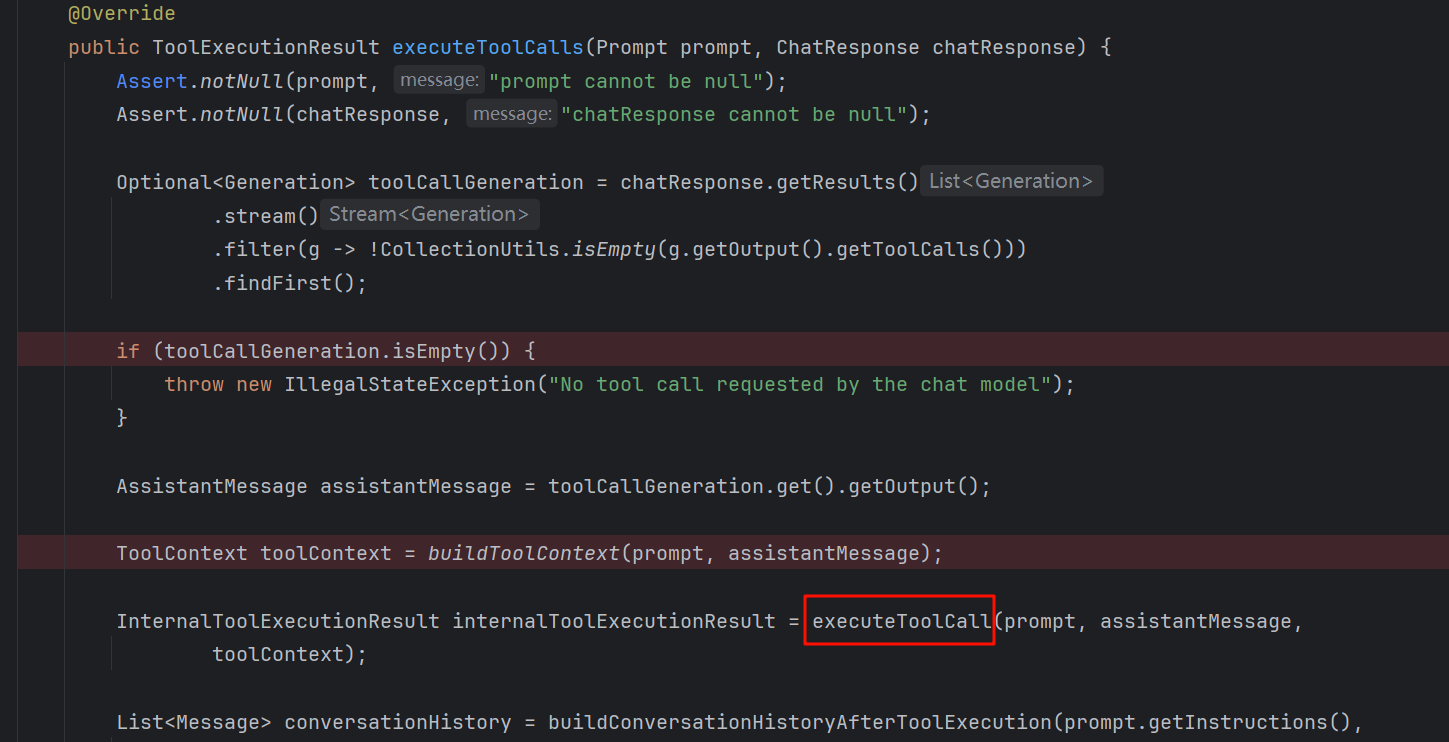Click the List<Message> type declaration
This screenshot has width=1449, height=742.
click(x=194, y=722)
